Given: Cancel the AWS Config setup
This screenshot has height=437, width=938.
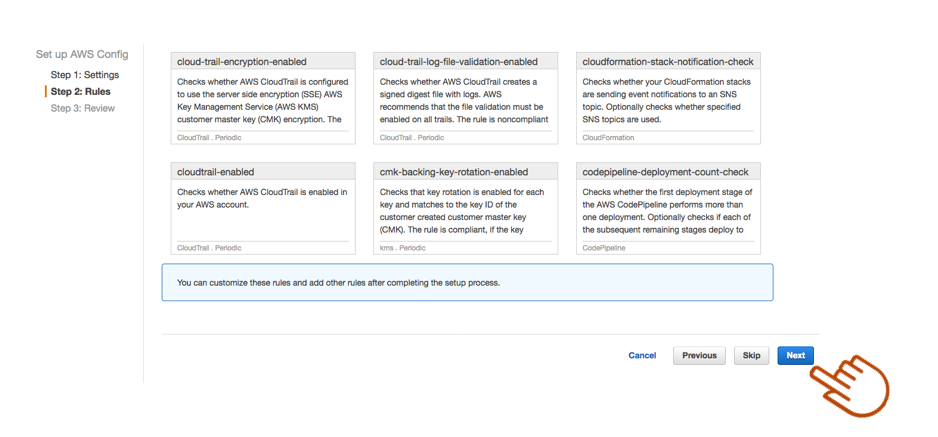Looking at the screenshot, I should (642, 355).
